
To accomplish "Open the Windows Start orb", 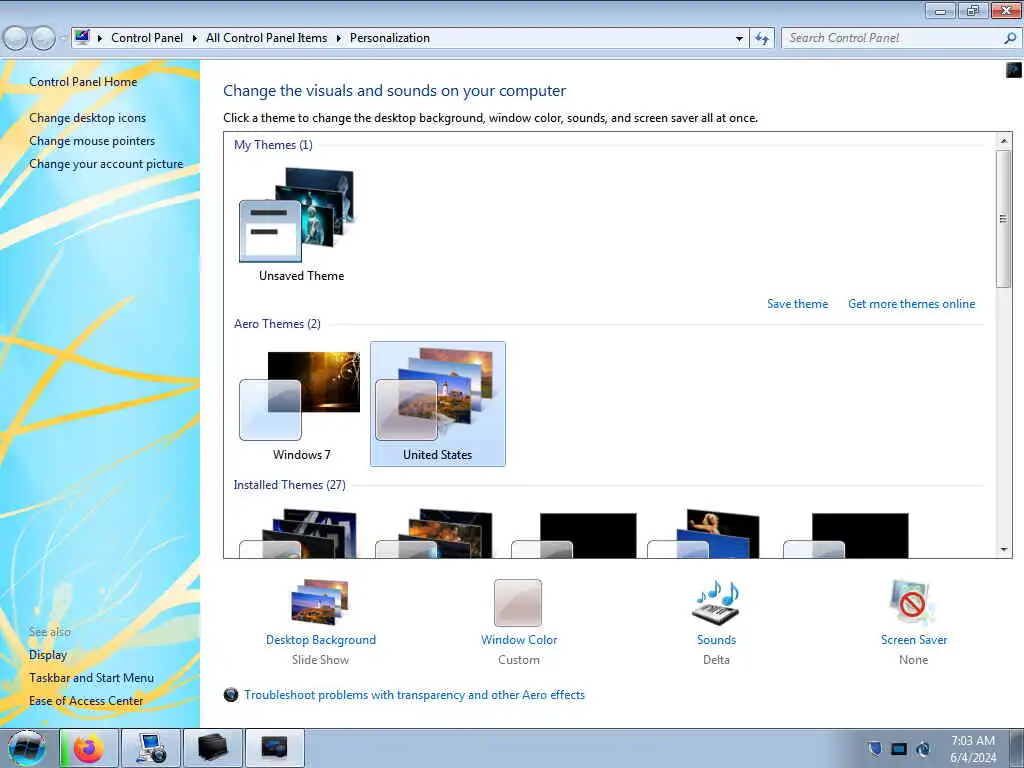I will (x=27, y=748).
